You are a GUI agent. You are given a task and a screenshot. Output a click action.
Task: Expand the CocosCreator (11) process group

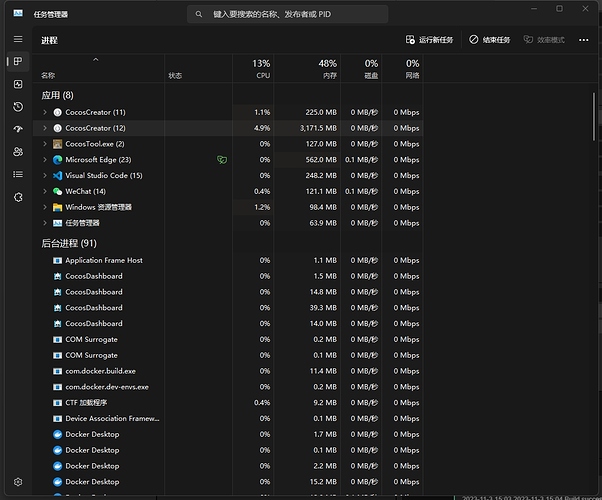point(45,112)
